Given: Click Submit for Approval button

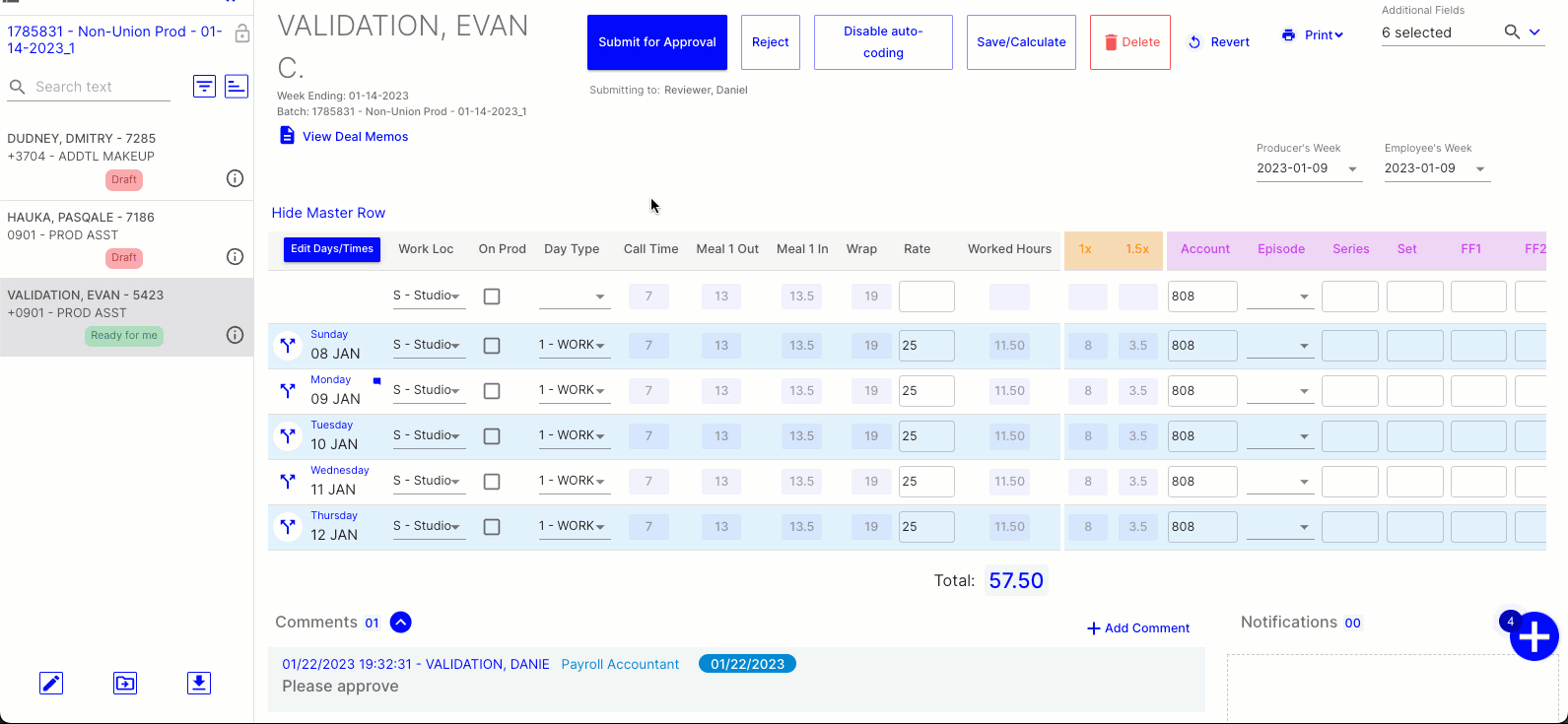Looking at the screenshot, I should pyautogui.click(x=657, y=42).
